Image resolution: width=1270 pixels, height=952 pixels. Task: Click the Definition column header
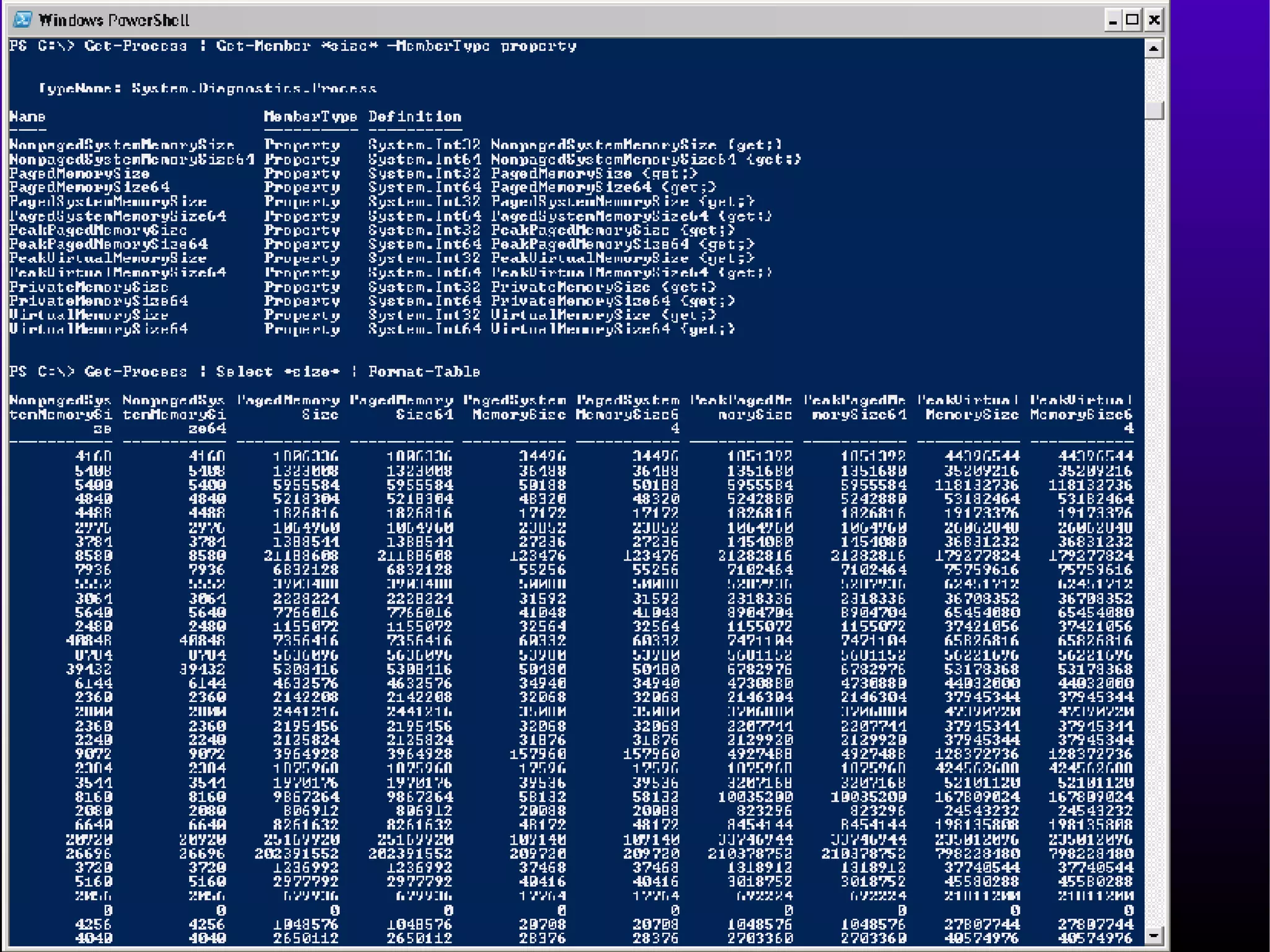pos(414,117)
